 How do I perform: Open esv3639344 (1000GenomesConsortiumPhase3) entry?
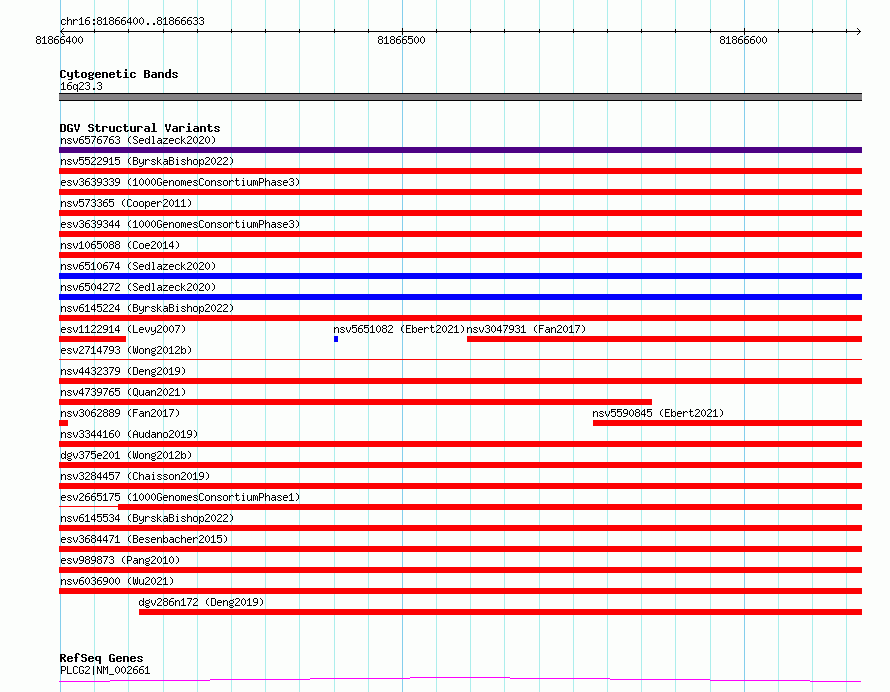pyautogui.click(x=180, y=224)
